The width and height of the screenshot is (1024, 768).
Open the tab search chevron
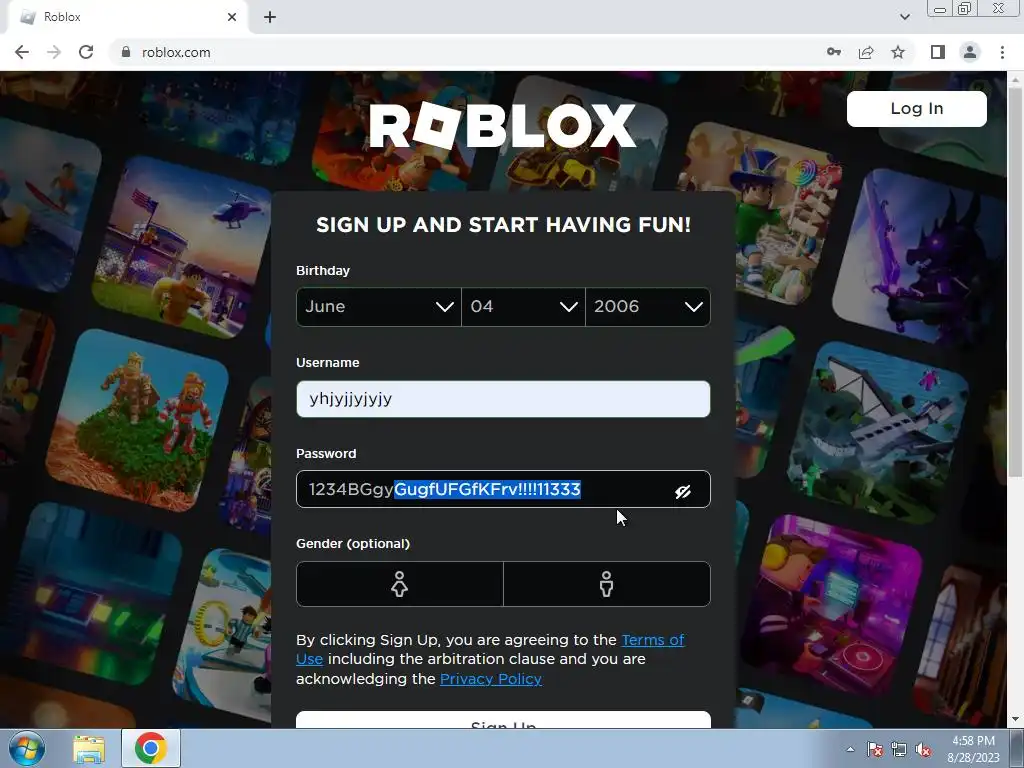[904, 17]
